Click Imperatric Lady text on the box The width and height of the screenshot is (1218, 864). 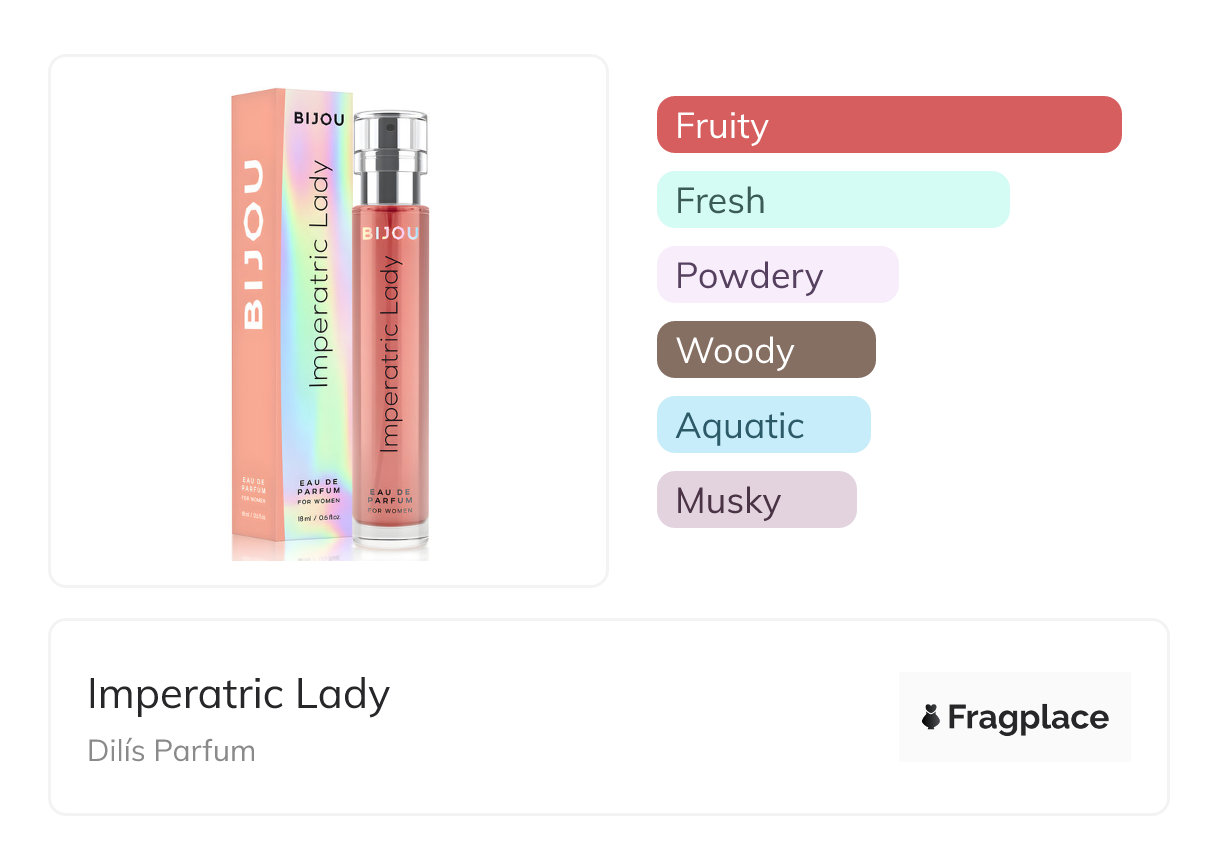tap(319, 273)
